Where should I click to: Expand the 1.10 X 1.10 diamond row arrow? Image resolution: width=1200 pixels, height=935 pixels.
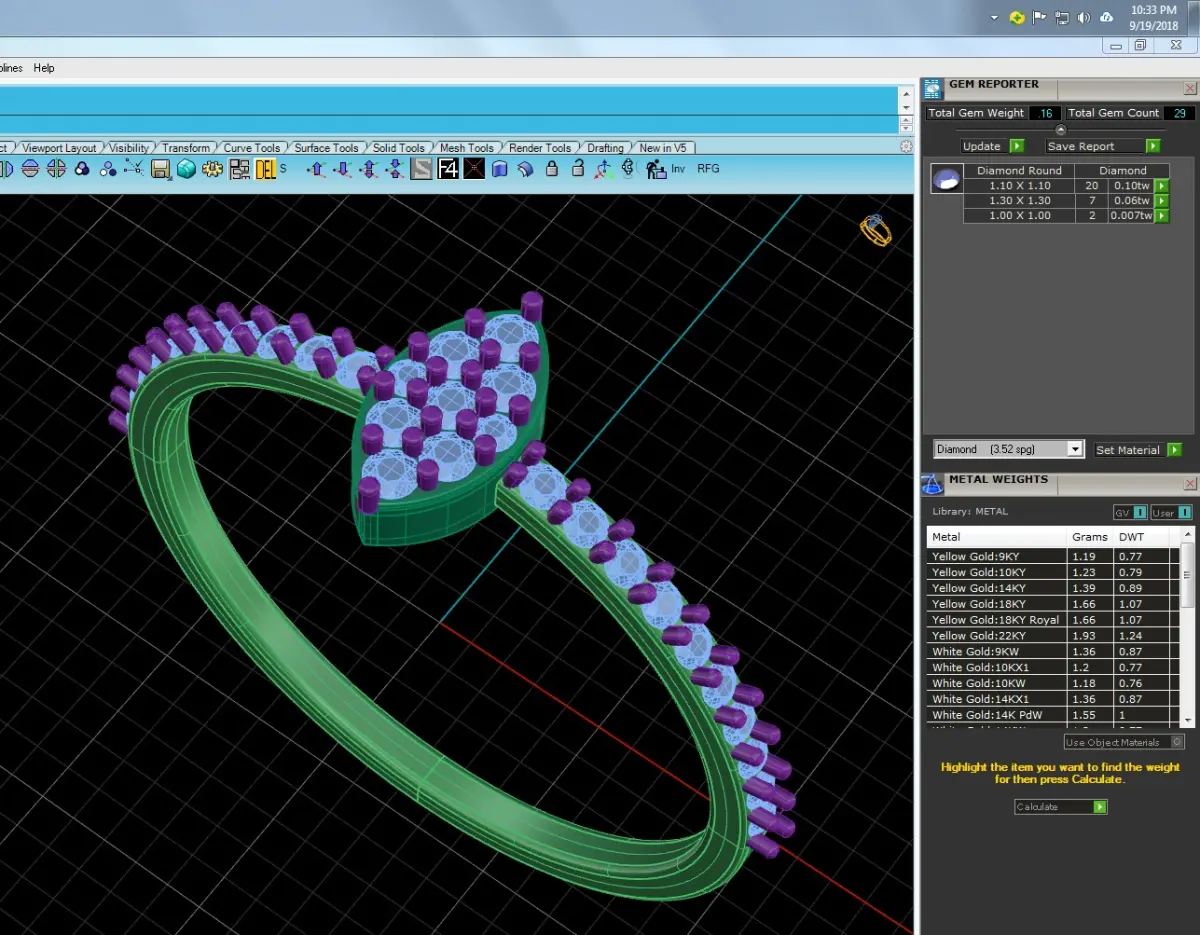[x=1161, y=186]
